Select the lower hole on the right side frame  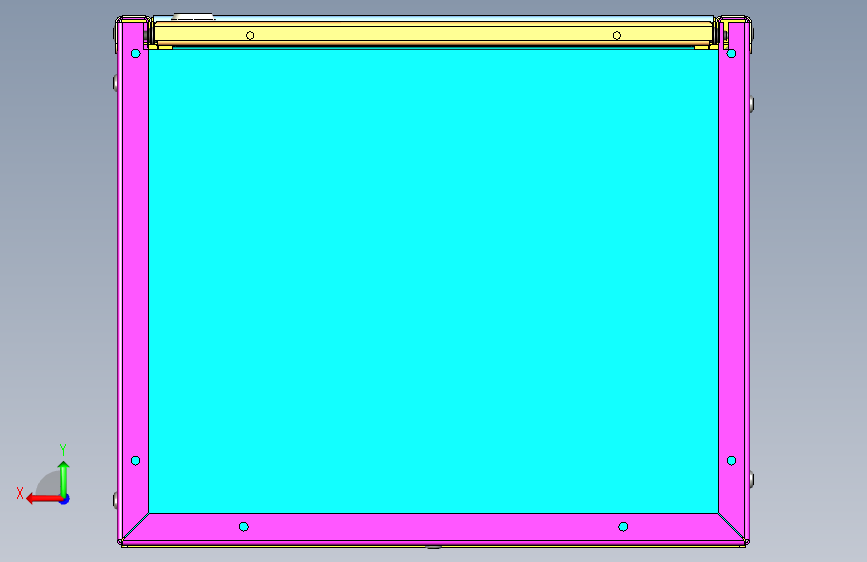click(732, 461)
